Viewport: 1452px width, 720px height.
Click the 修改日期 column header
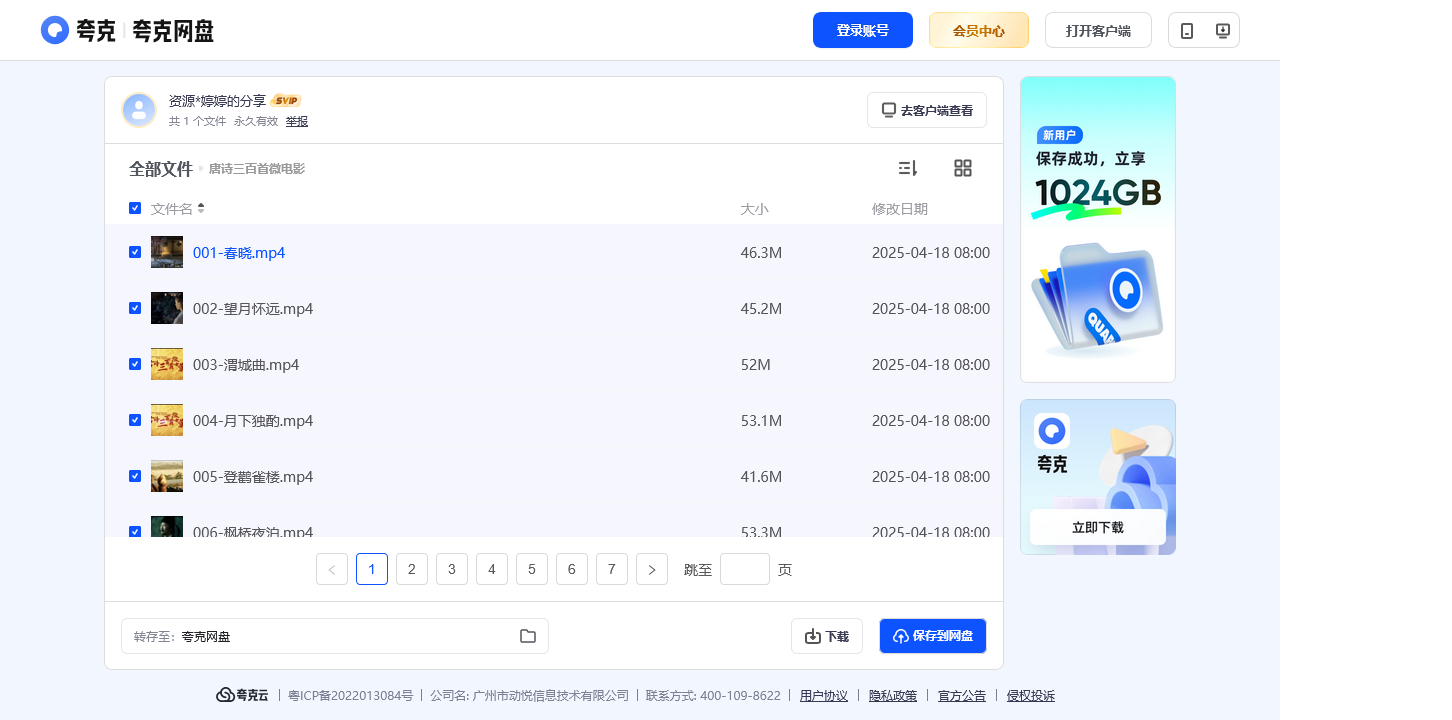(900, 209)
